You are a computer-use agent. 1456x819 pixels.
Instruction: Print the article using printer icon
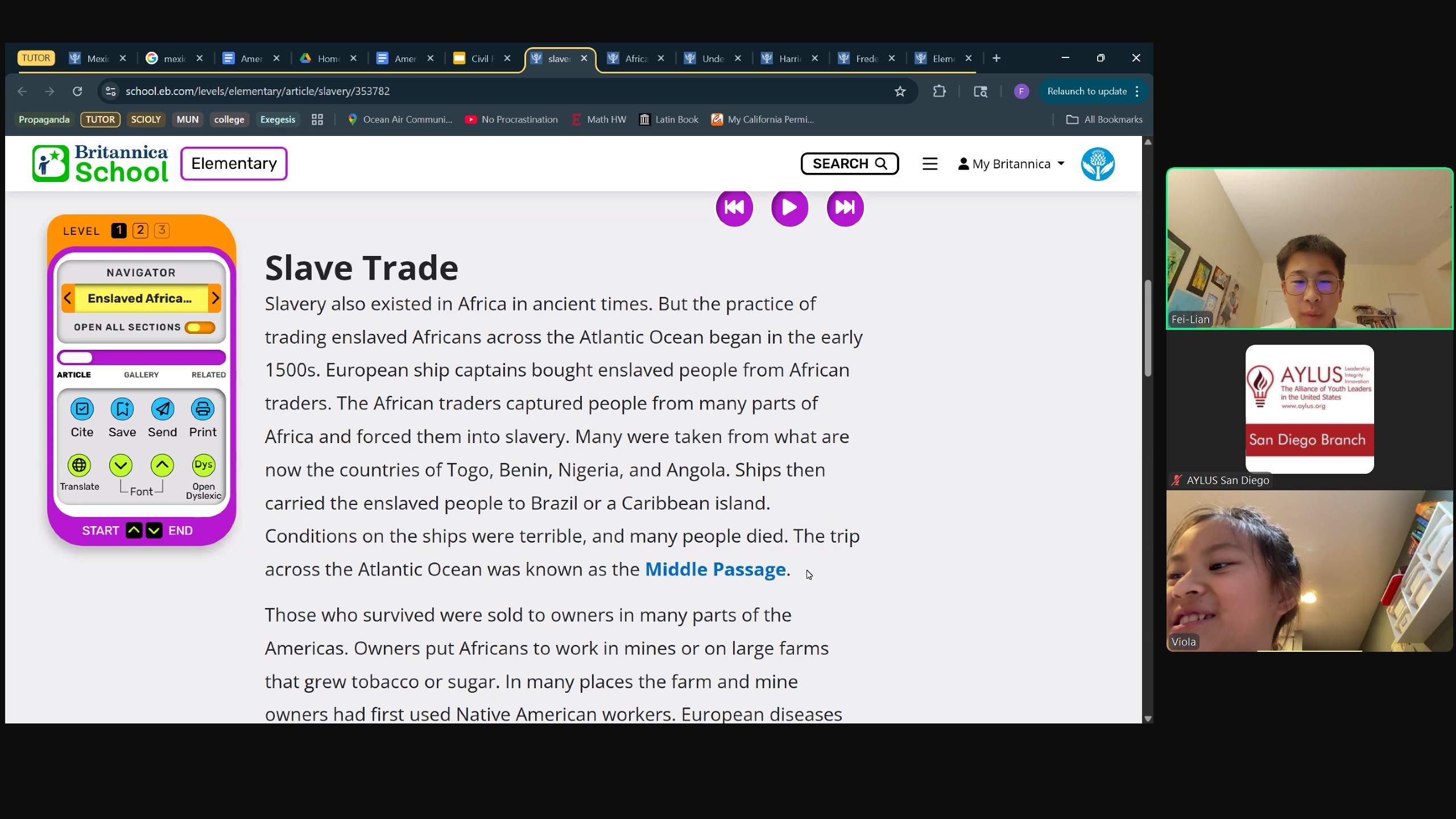(x=202, y=409)
